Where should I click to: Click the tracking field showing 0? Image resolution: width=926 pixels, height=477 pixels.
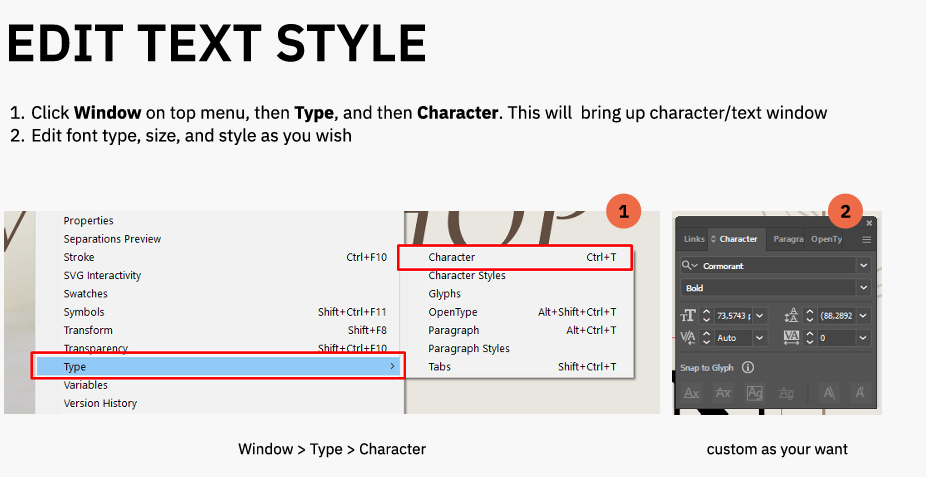coord(837,338)
